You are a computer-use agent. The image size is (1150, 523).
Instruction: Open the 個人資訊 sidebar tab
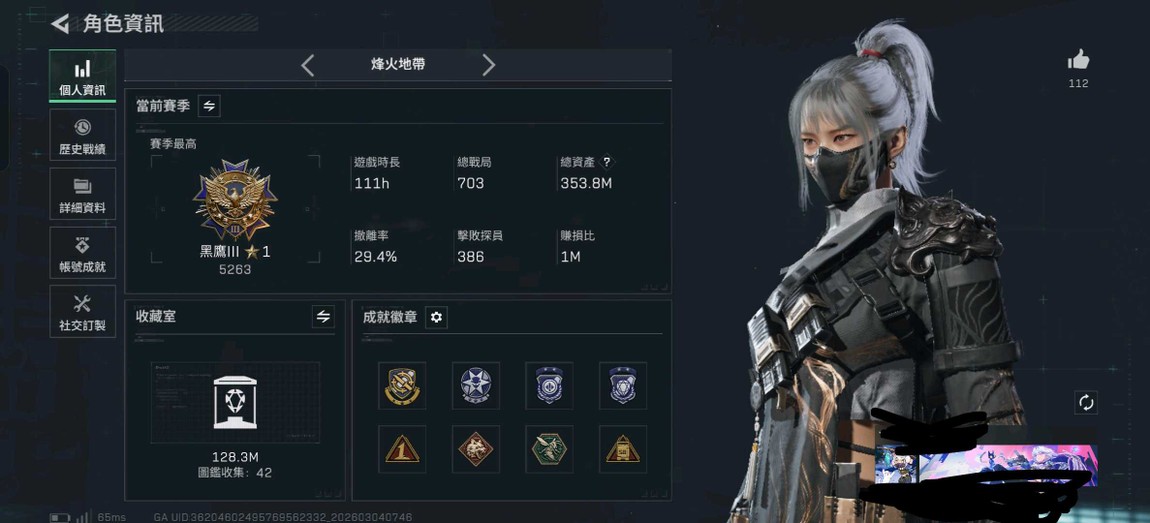point(82,76)
